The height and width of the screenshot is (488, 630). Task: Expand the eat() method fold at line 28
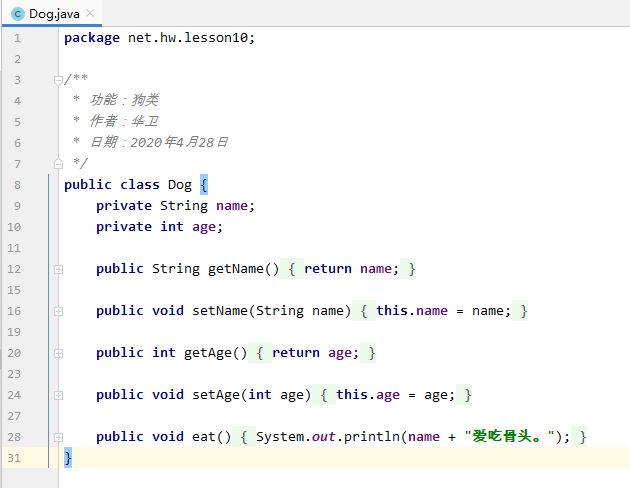coord(58,437)
